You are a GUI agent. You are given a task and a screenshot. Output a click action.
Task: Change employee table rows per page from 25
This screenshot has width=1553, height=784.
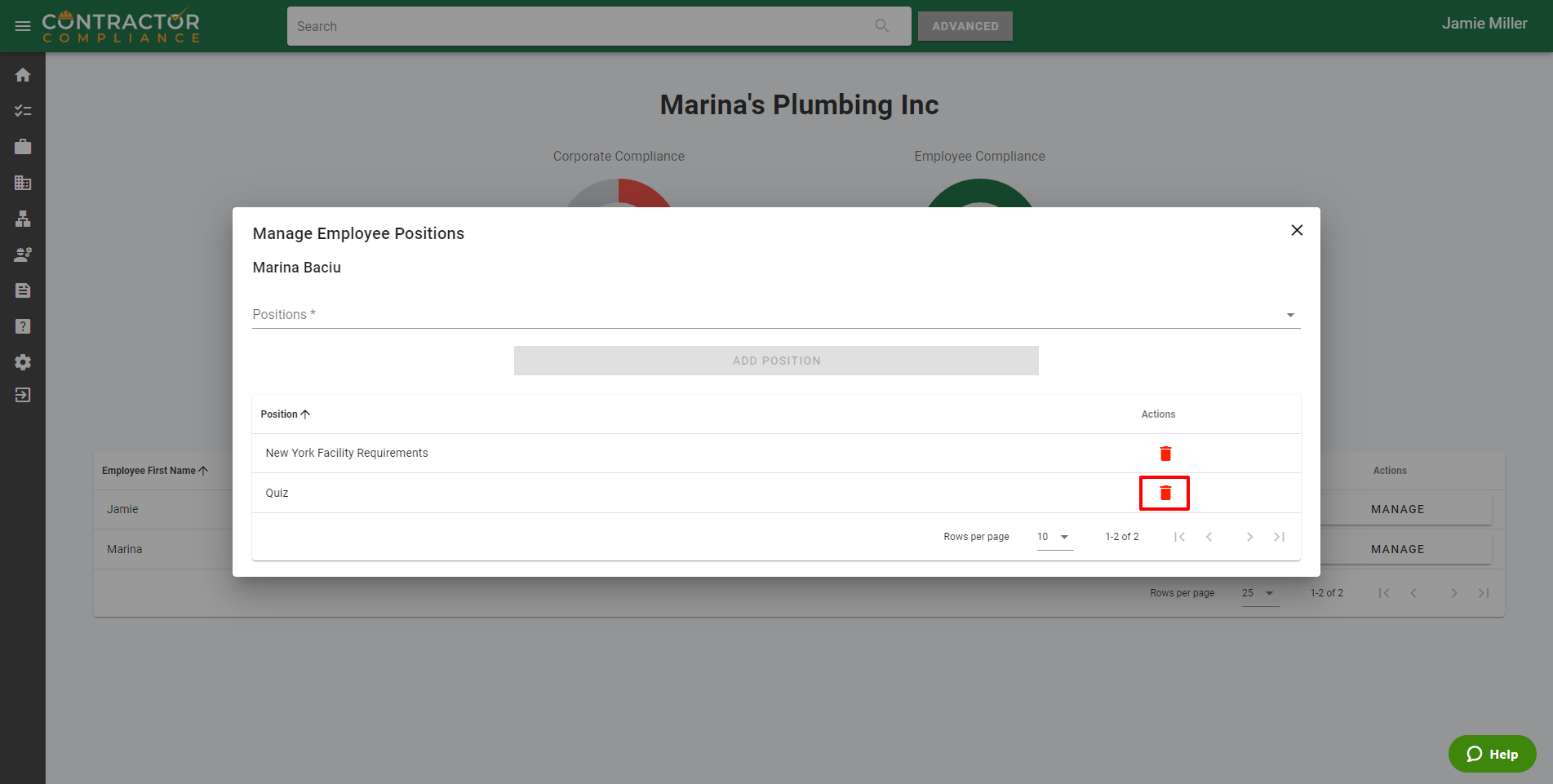[x=1258, y=593]
